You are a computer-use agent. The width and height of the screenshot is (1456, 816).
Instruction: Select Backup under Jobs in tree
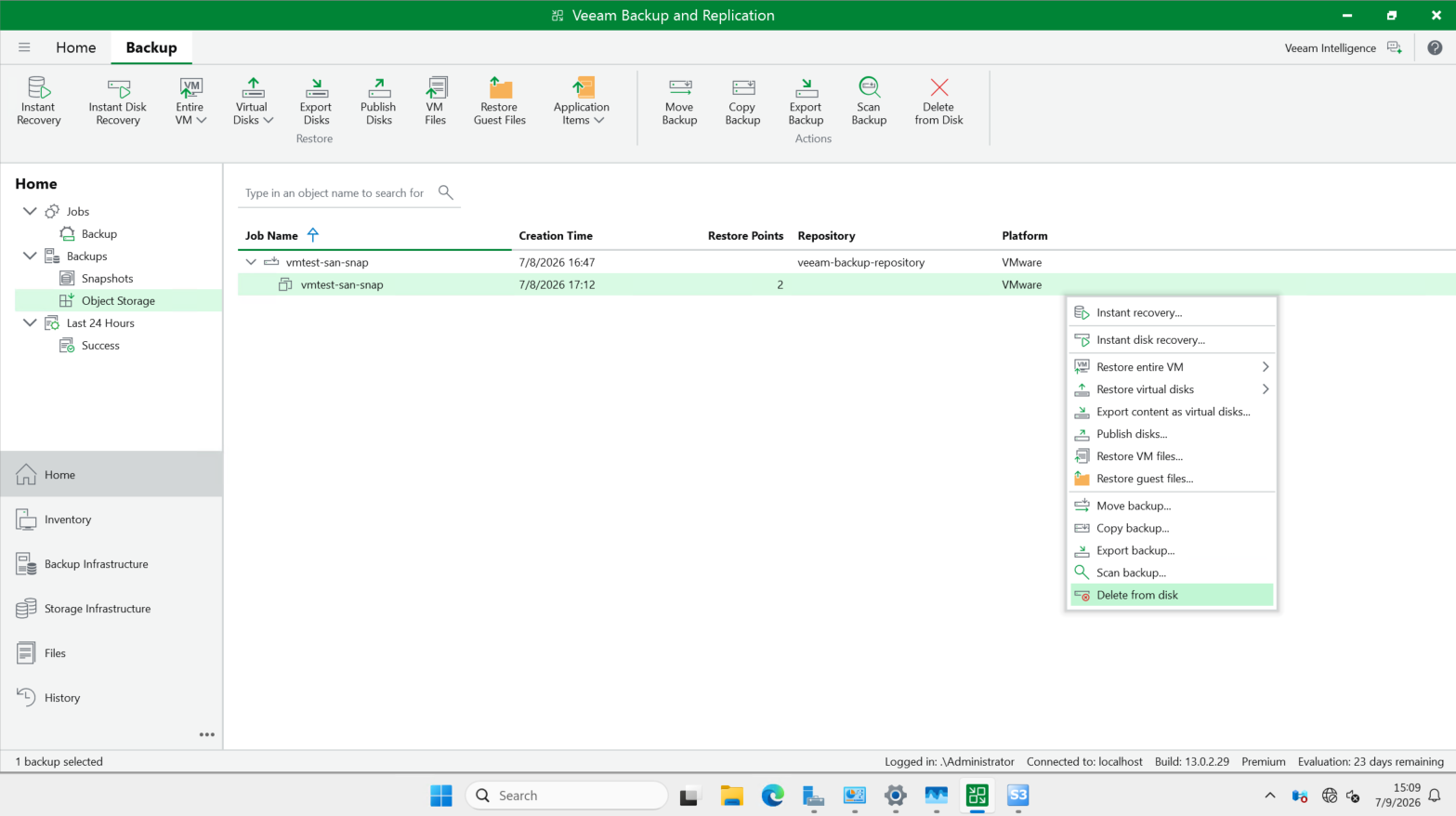tap(98, 234)
